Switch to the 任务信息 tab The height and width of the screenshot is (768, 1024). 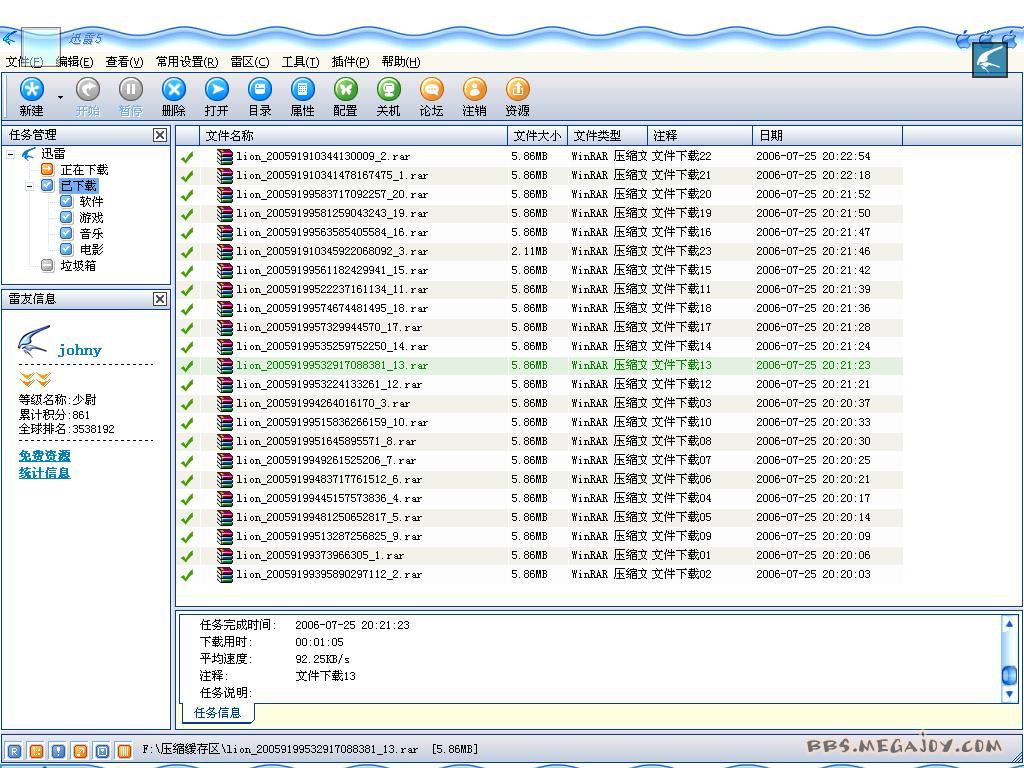[217, 712]
